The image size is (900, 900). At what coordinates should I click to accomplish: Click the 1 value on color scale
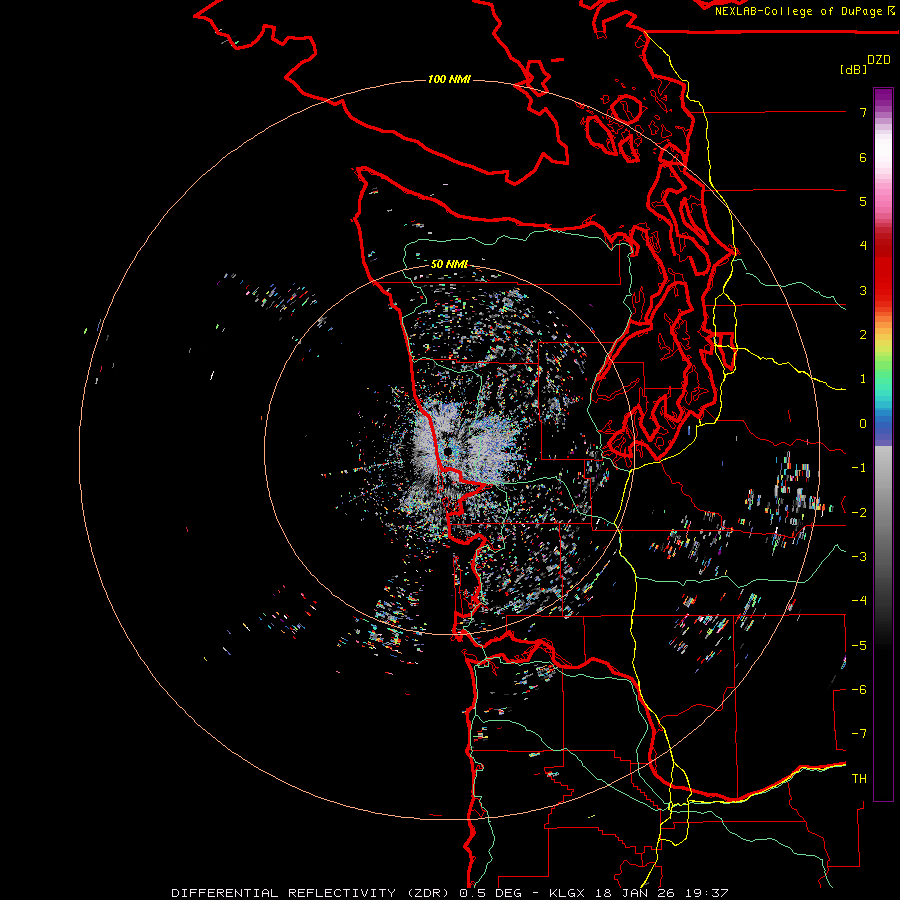863,379
